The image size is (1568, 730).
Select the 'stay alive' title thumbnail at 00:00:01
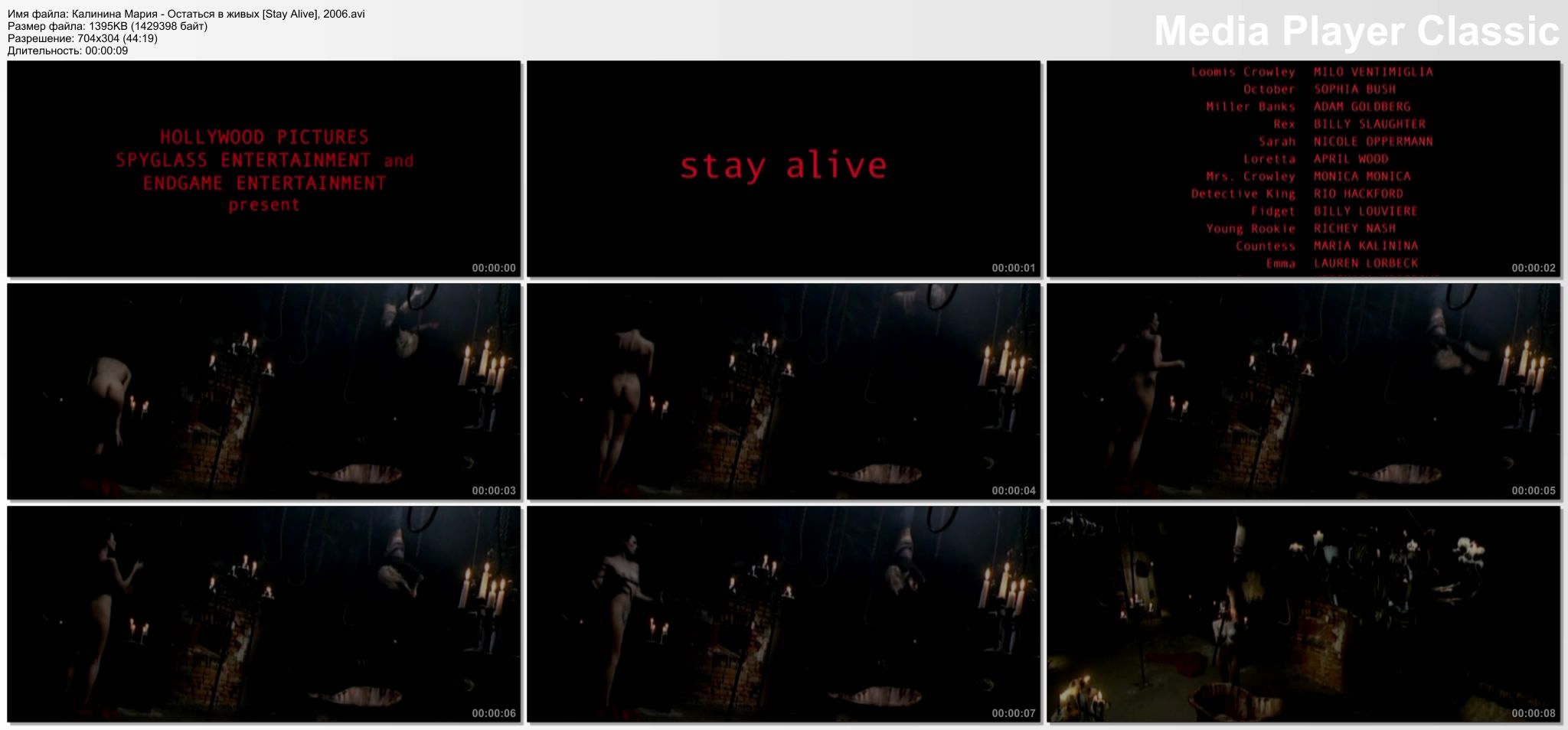783,168
